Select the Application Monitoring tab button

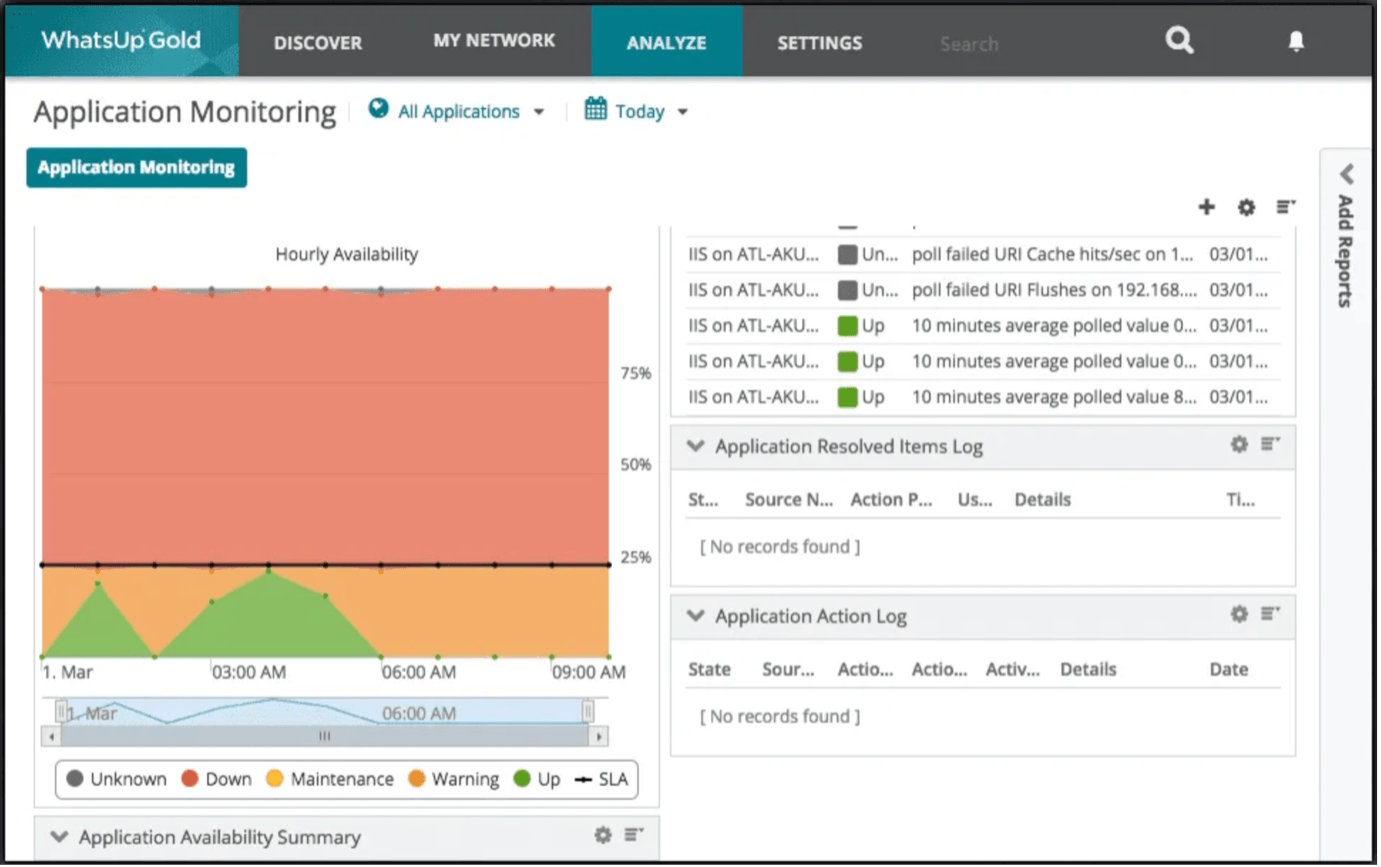(x=136, y=167)
